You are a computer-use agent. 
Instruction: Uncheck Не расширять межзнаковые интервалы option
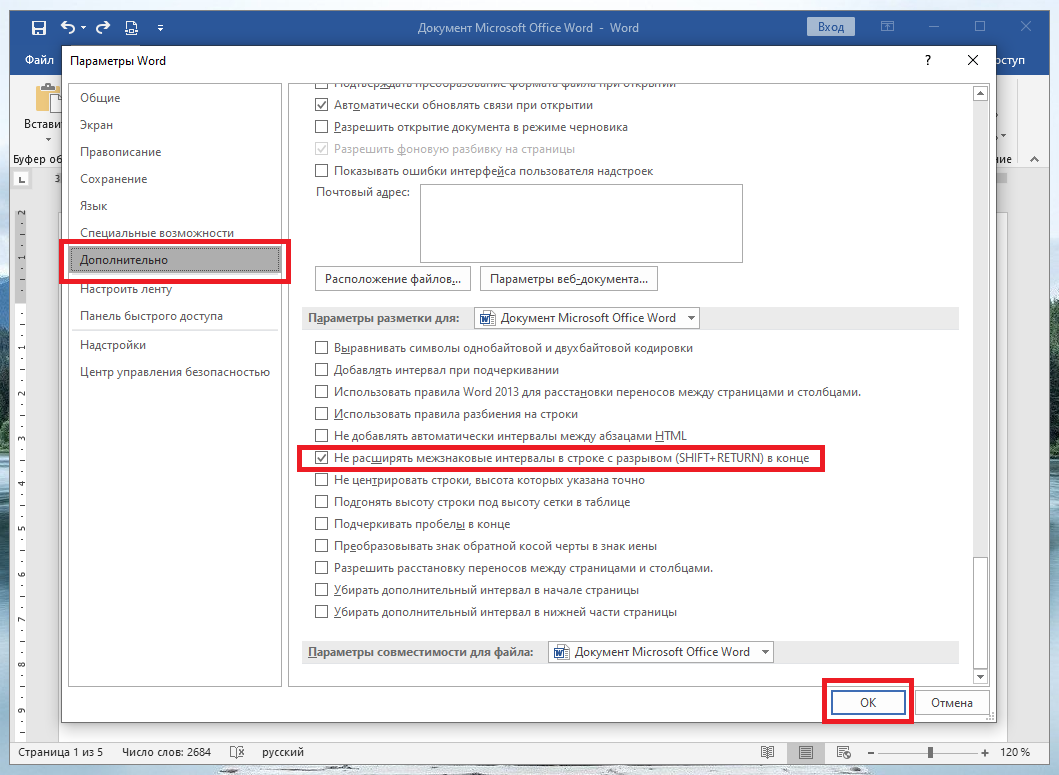[x=321, y=458]
